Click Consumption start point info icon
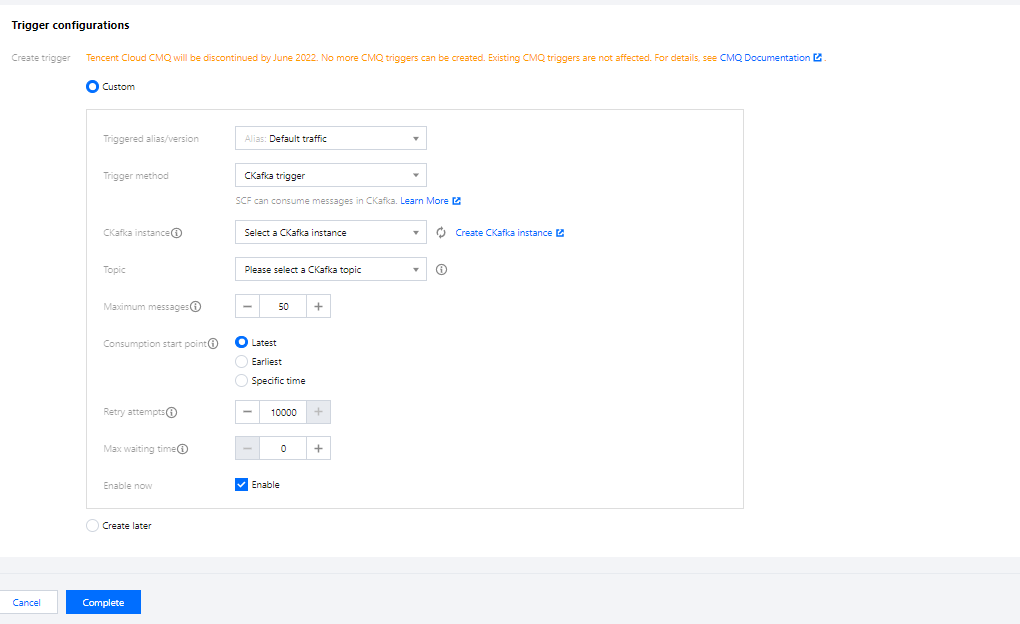 click(212, 344)
